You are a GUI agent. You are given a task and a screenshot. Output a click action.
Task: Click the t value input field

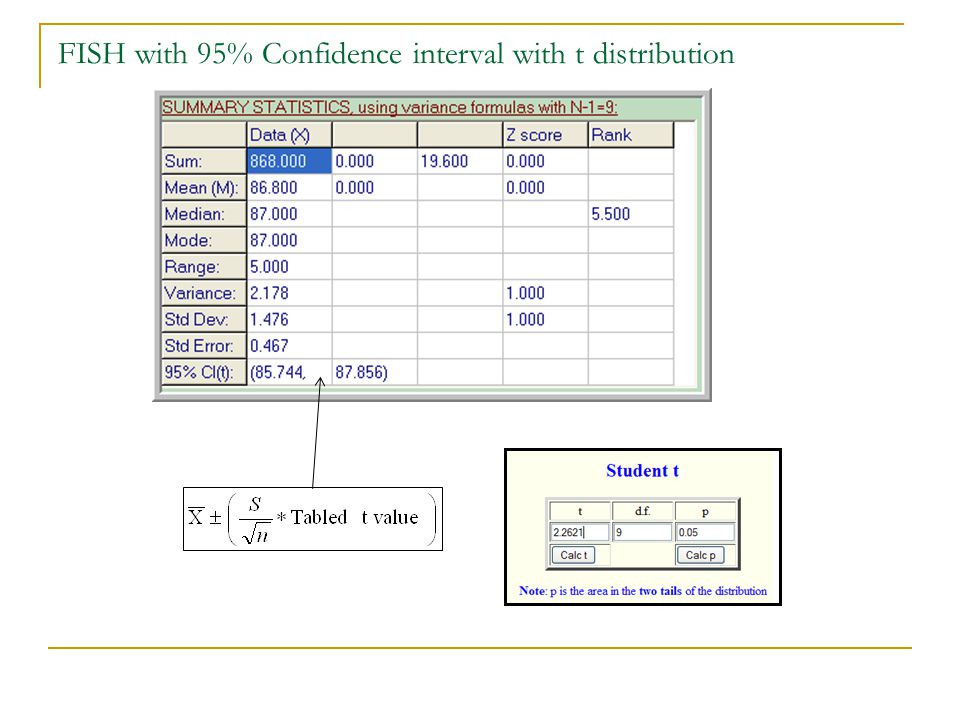(579, 532)
